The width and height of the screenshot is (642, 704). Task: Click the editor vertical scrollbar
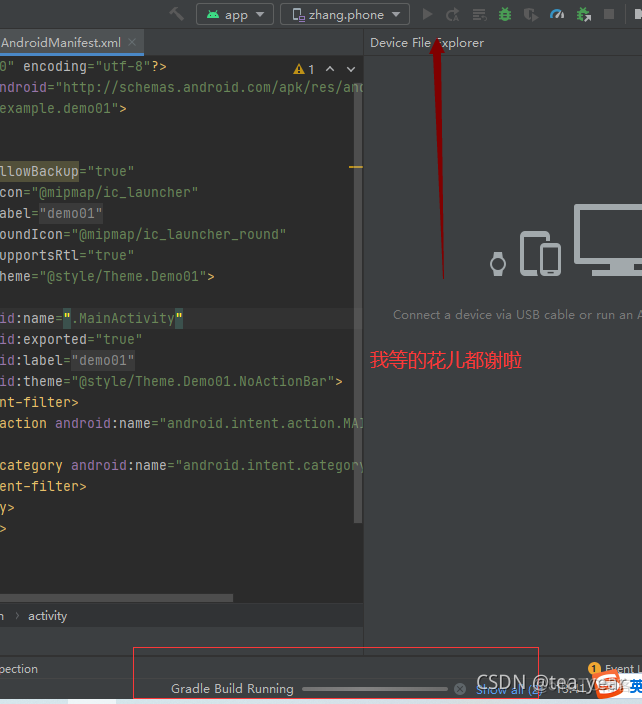(x=358, y=305)
